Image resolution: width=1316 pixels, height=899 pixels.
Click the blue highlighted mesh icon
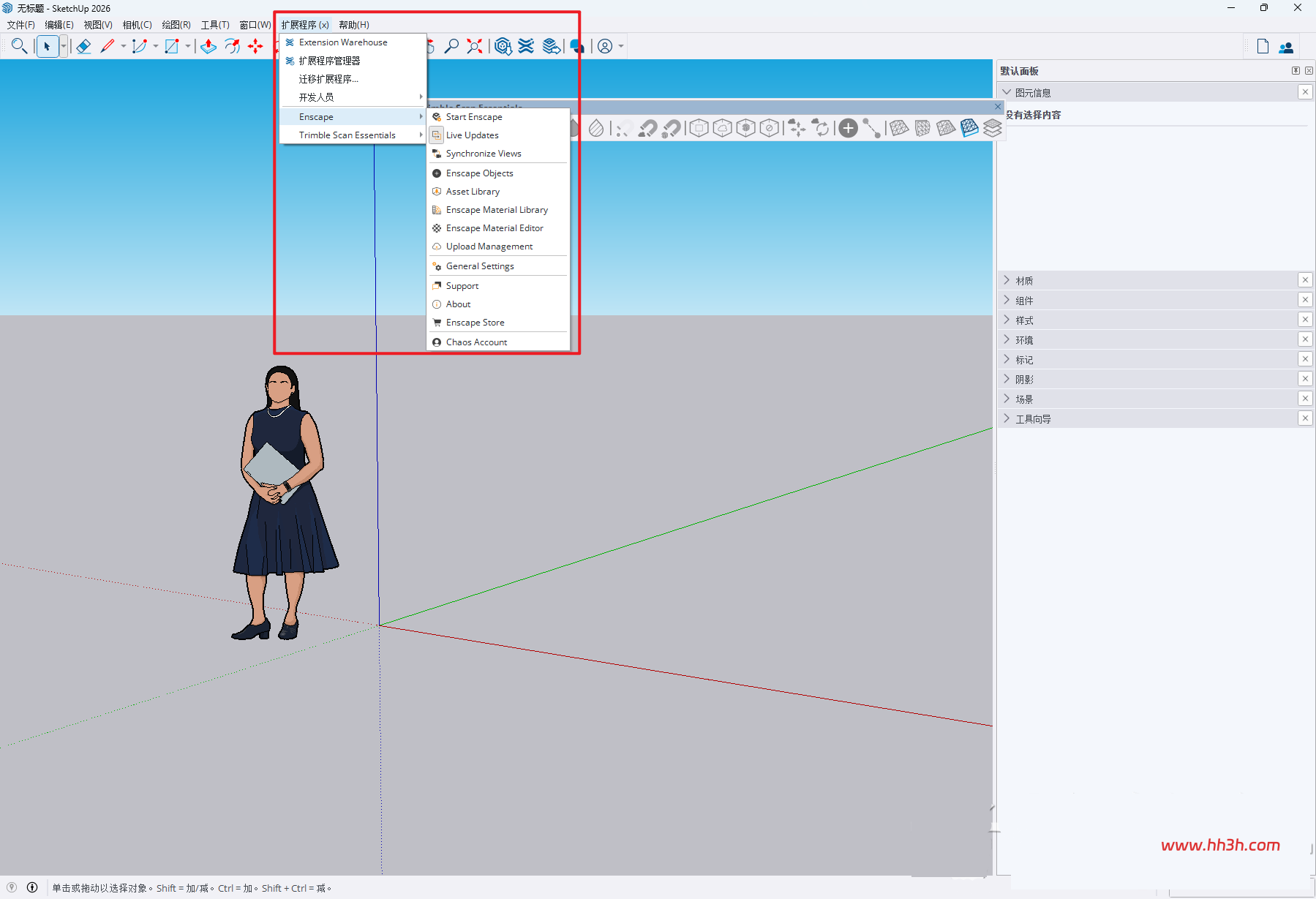tap(969, 128)
